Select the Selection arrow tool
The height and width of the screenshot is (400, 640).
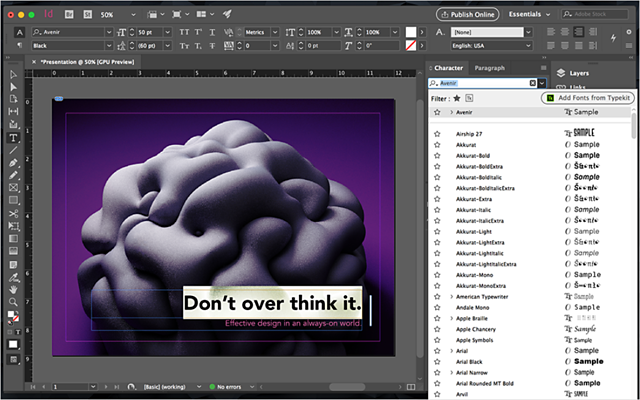click(x=13, y=75)
